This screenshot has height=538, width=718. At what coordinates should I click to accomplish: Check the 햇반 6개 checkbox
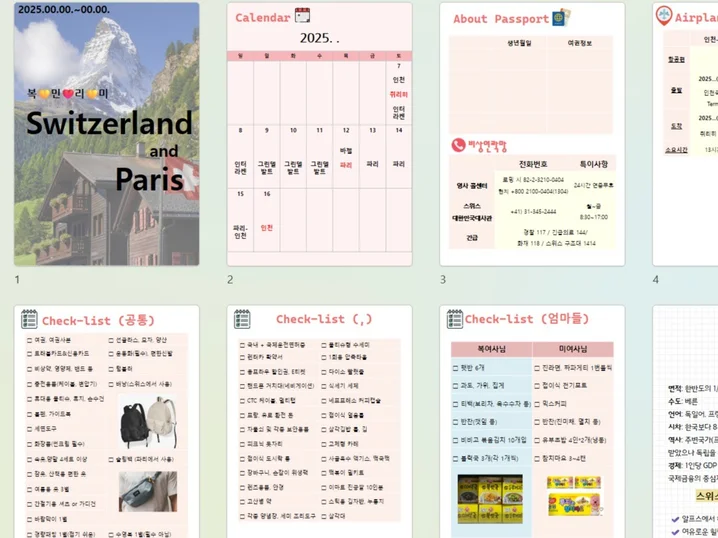click(454, 369)
